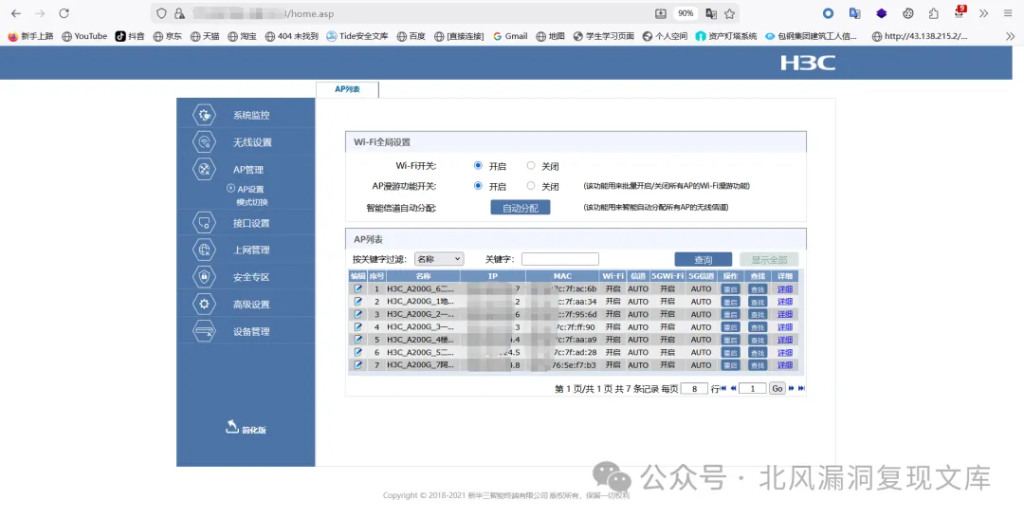
Task: Reload the page with browser refresh icon
Action: [x=64, y=14]
